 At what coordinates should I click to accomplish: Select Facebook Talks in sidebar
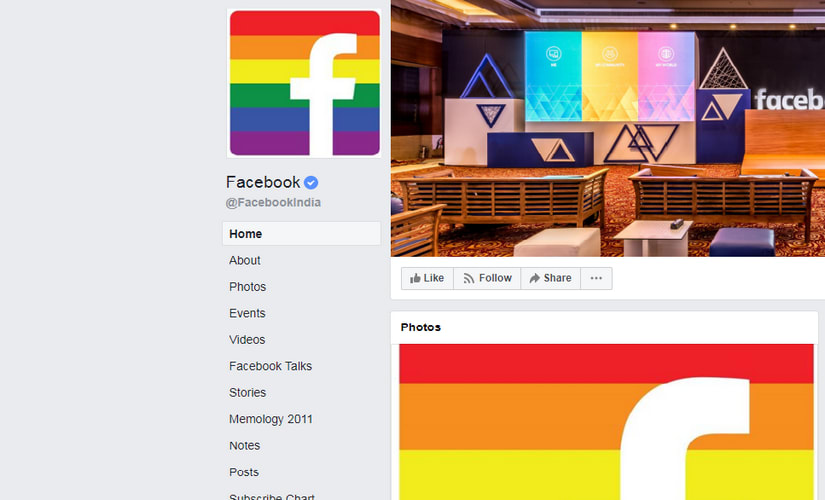tap(270, 366)
